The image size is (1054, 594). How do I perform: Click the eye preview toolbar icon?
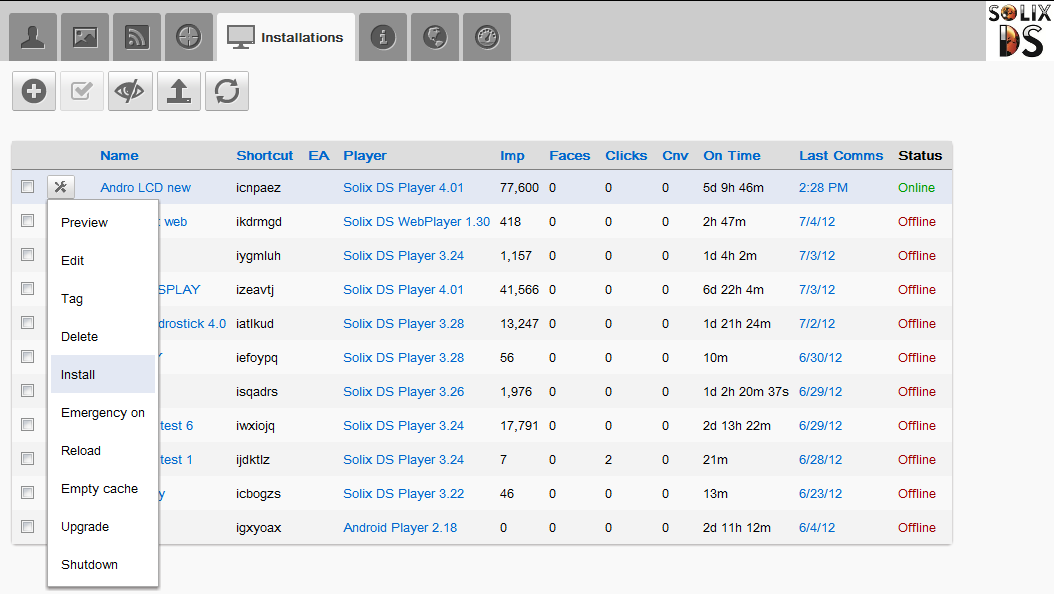(x=130, y=91)
